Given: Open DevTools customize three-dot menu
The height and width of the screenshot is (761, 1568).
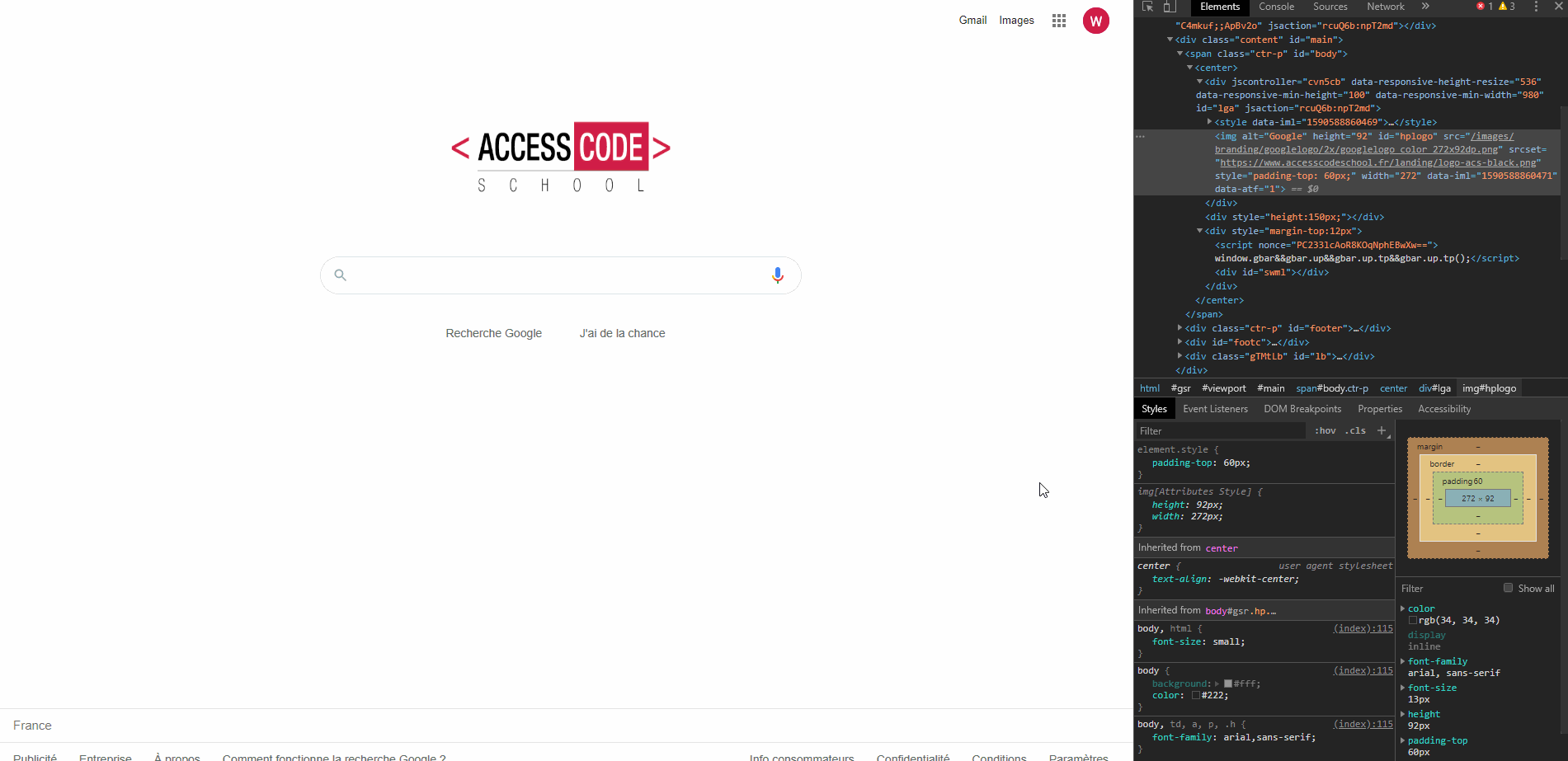Looking at the screenshot, I should coord(1536,7).
